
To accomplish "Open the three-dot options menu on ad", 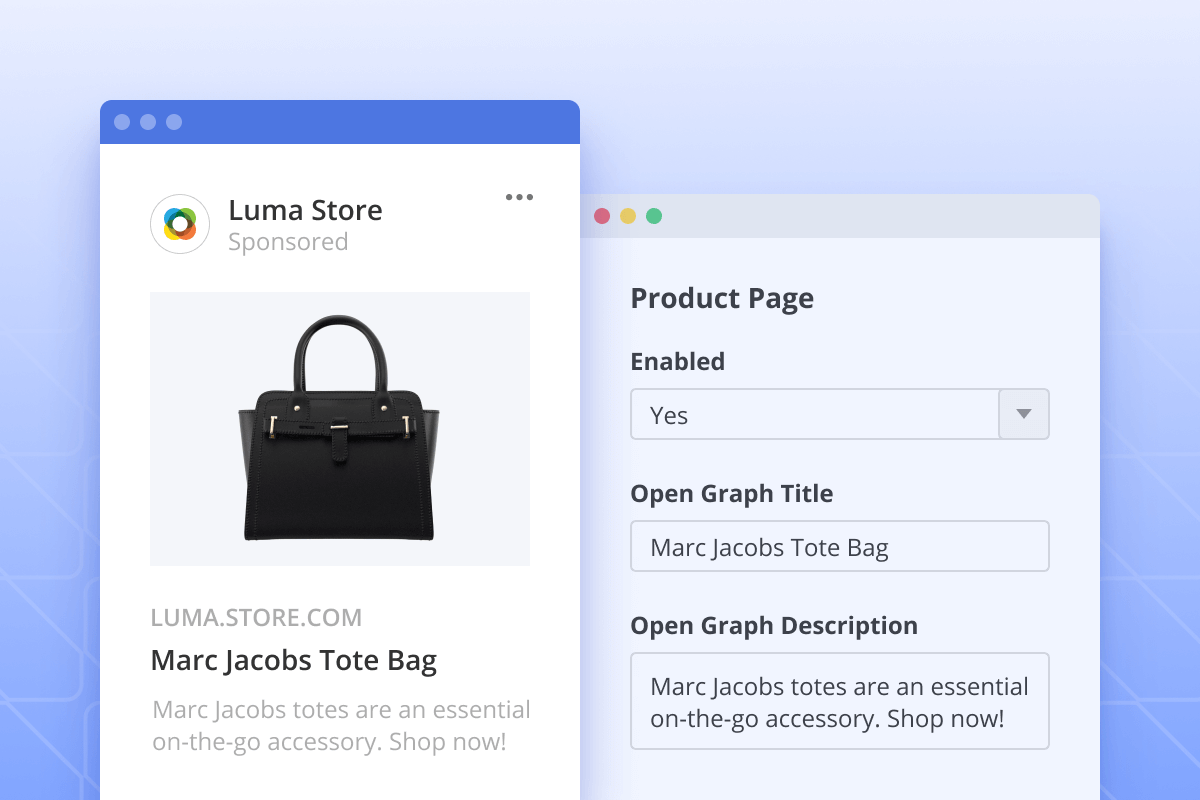I will click(519, 197).
